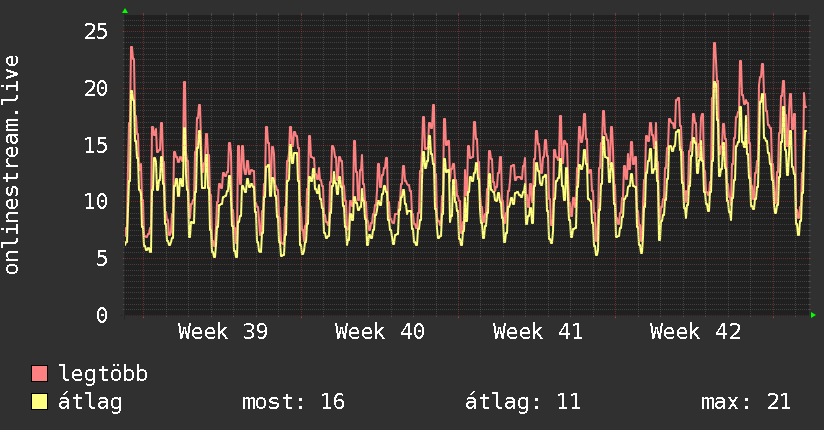
Task: Click the pink legtöbb legend swatch
Action: 39,373
